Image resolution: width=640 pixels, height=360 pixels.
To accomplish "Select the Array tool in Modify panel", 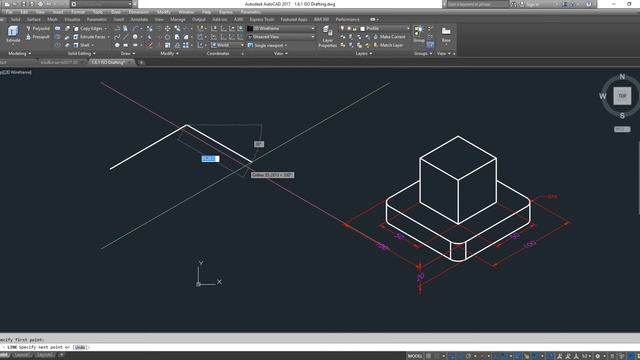I will pos(186,45).
